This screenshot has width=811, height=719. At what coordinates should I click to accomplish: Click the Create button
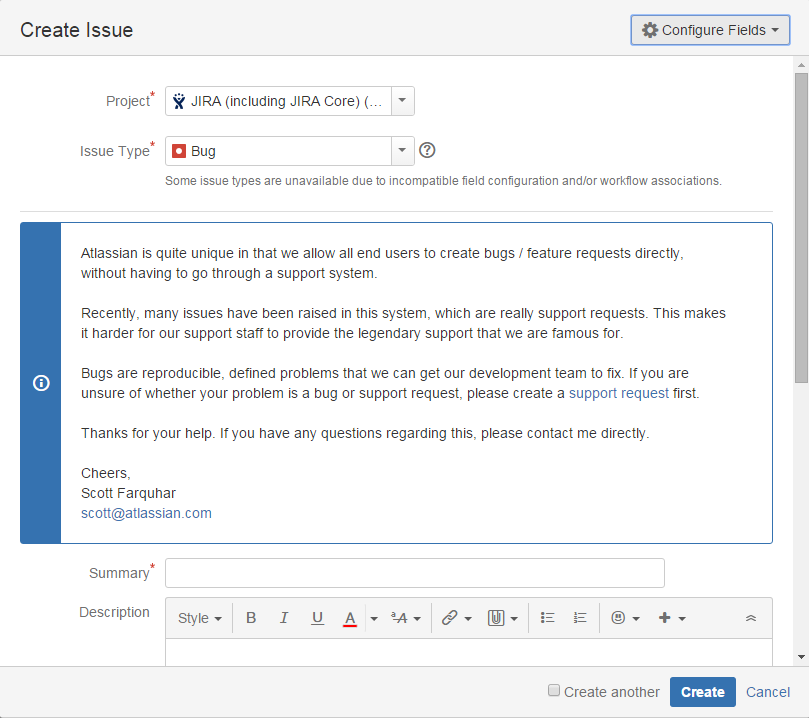pyautogui.click(x=702, y=692)
